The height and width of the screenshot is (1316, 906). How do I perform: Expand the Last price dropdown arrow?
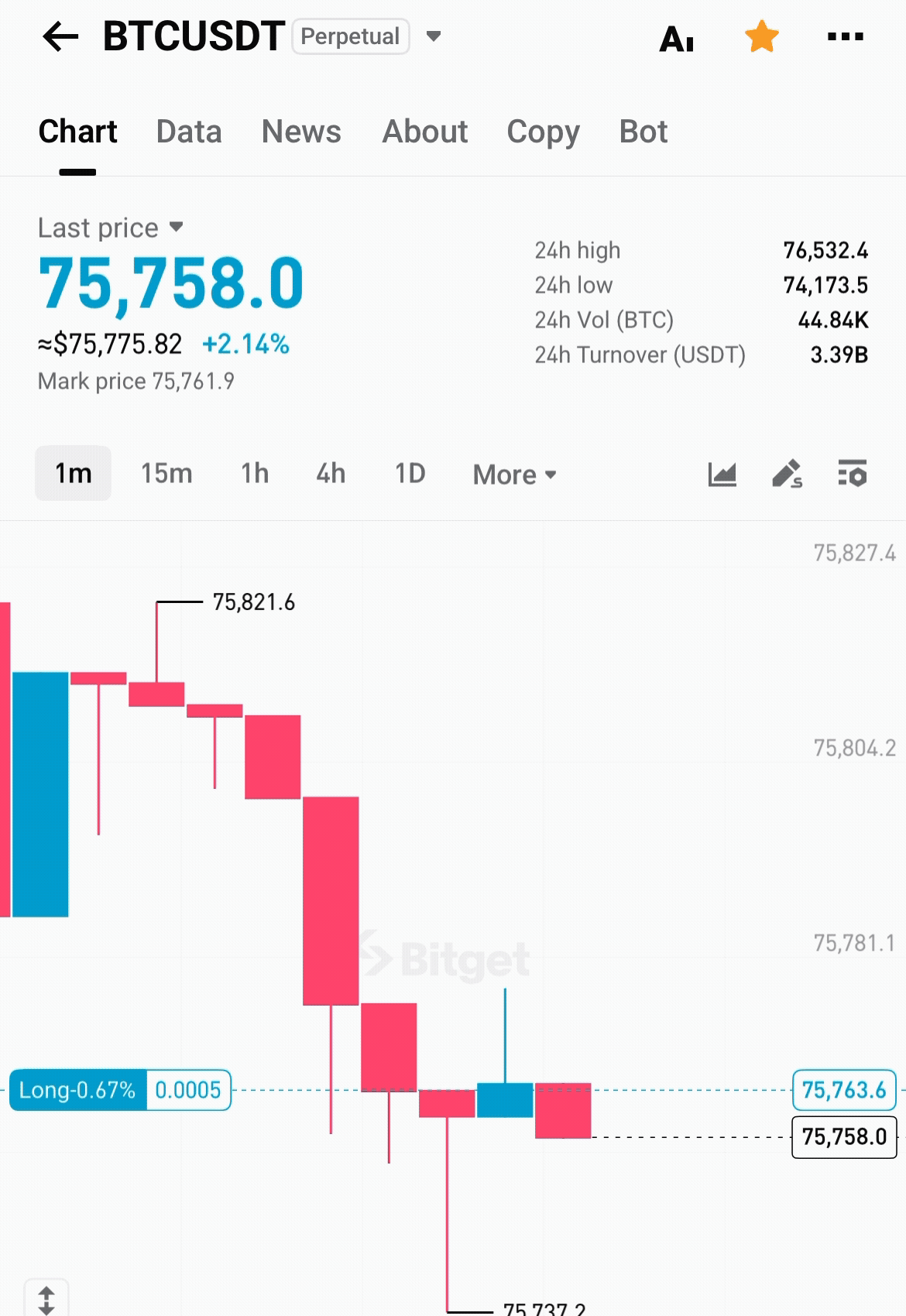pyautogui.click(x=177, y=227)
